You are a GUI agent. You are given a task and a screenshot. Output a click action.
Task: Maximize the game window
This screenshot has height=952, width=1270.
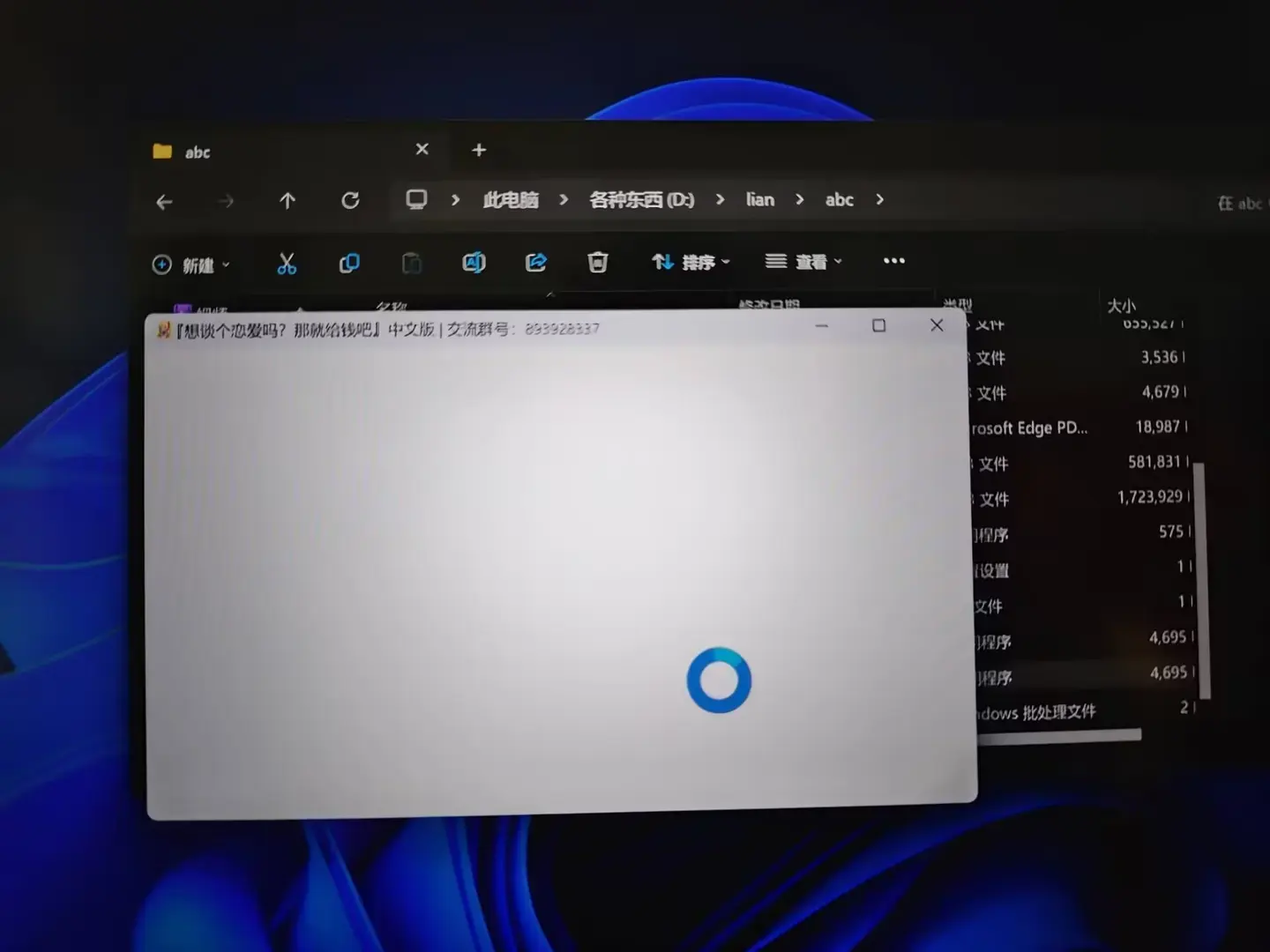(x=879, y=325)
